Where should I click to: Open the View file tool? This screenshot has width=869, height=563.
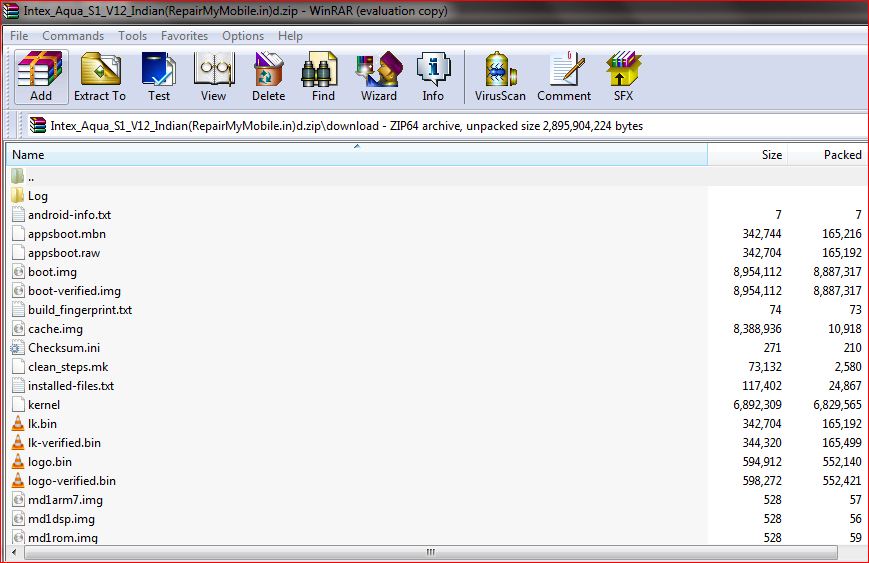click(213, 76)
